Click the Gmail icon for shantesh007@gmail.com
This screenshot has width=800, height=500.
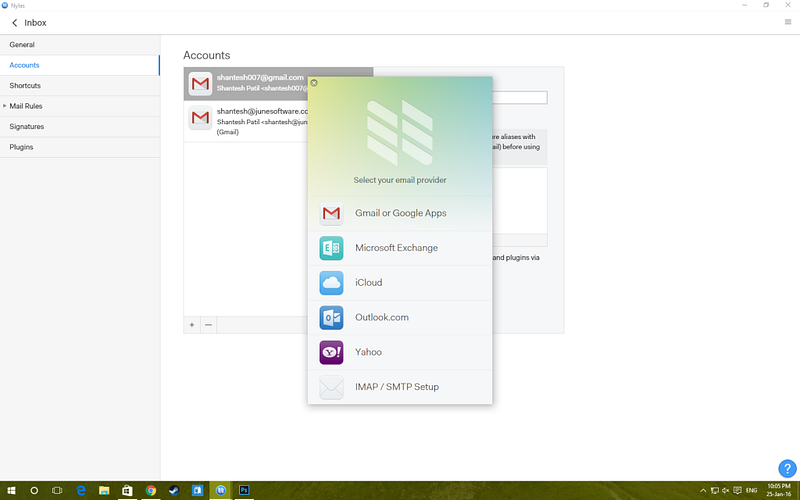click(200, 84)
